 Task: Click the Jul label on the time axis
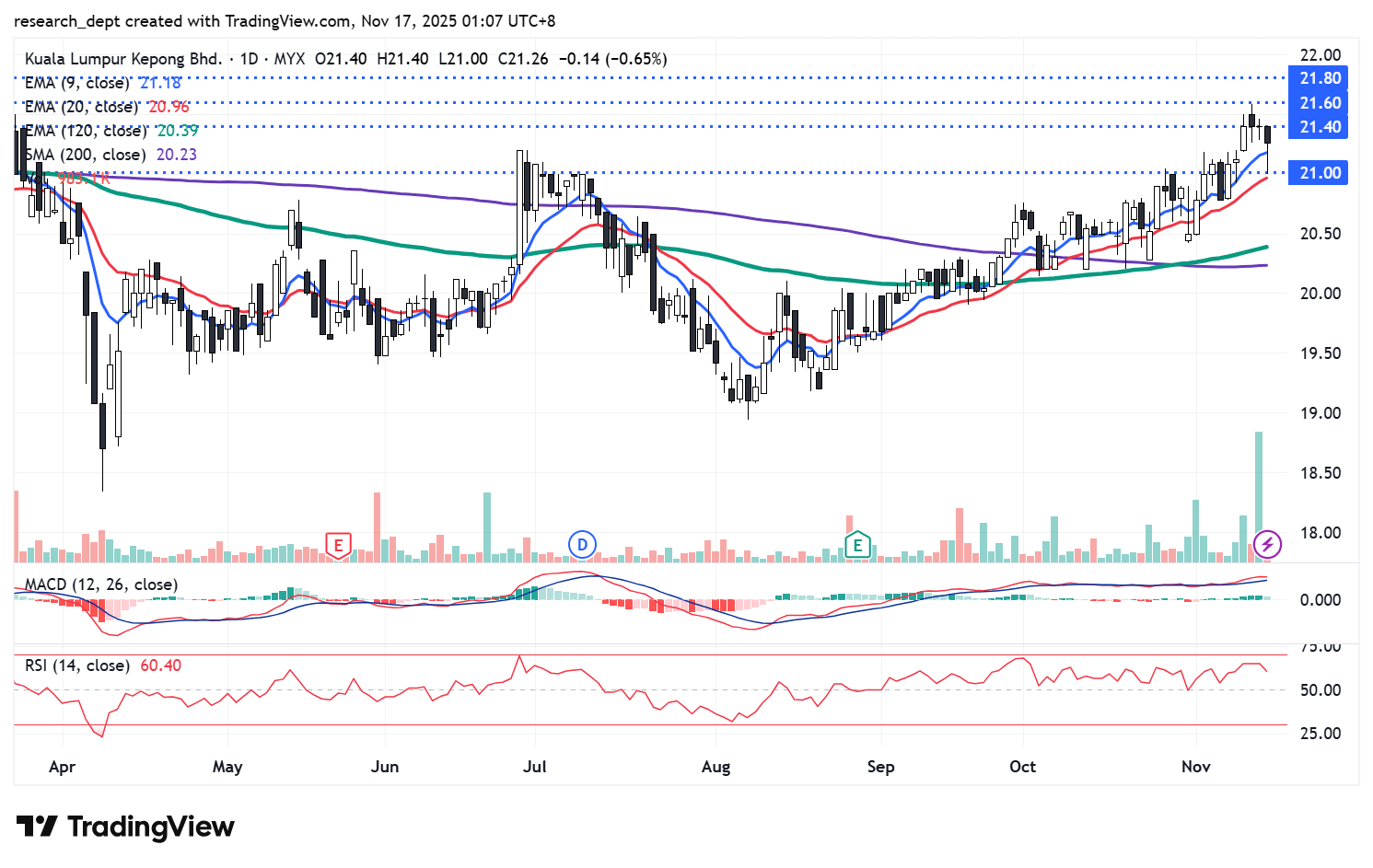pos(534,767)
